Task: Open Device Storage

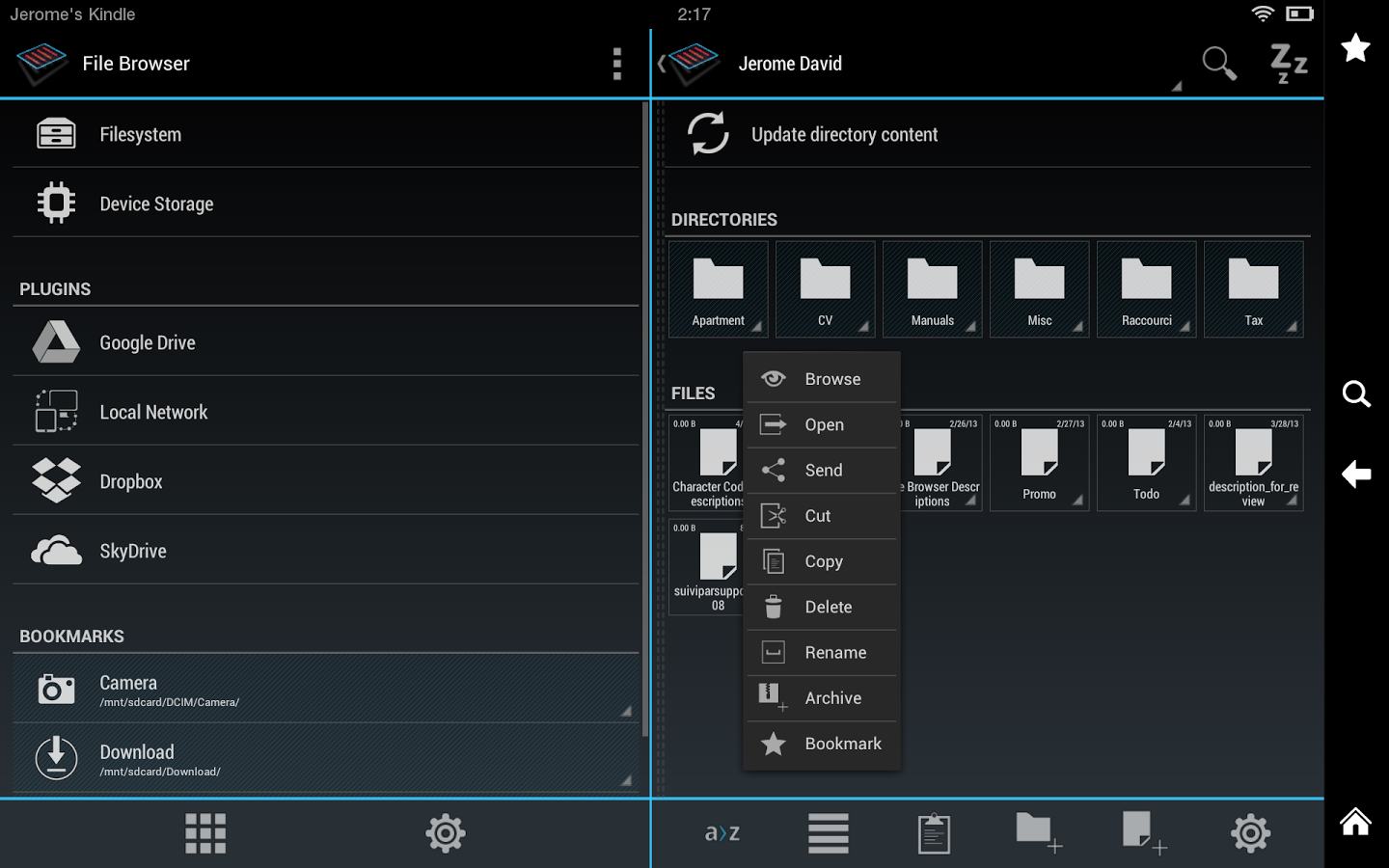Action: coord(326,203)
